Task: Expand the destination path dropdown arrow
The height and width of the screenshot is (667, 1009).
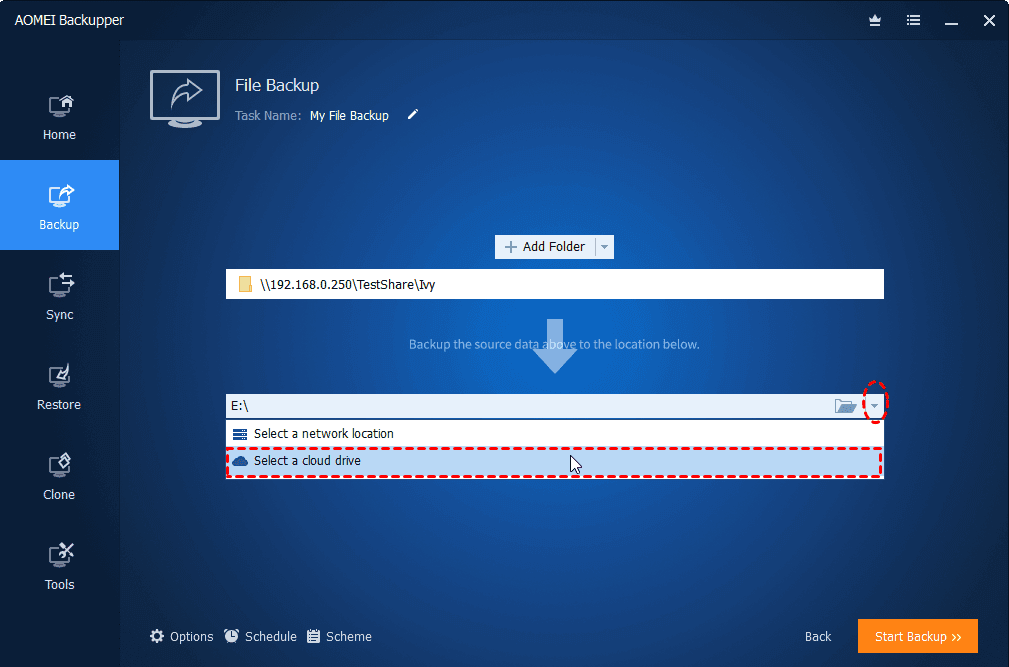Action: (x=874, y=406)
